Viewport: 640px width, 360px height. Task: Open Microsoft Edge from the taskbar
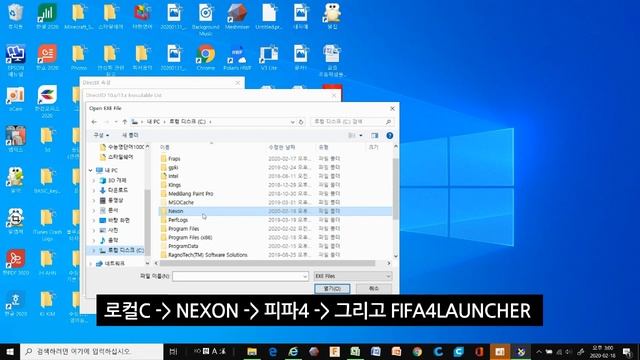(273, 351)
